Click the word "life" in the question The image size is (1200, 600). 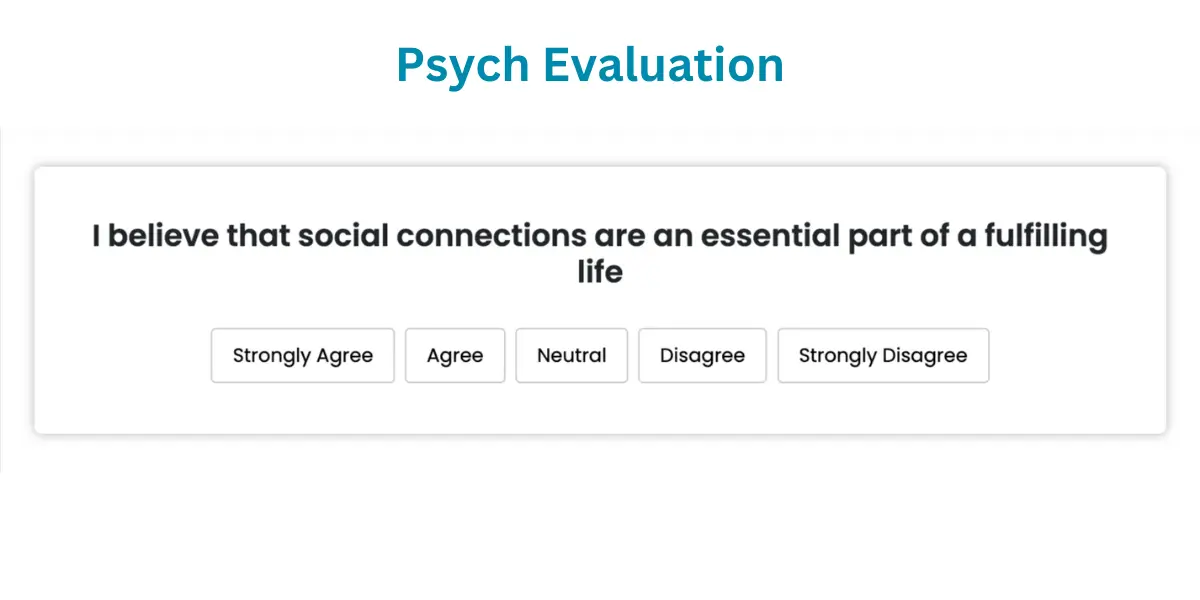point(600,271)
